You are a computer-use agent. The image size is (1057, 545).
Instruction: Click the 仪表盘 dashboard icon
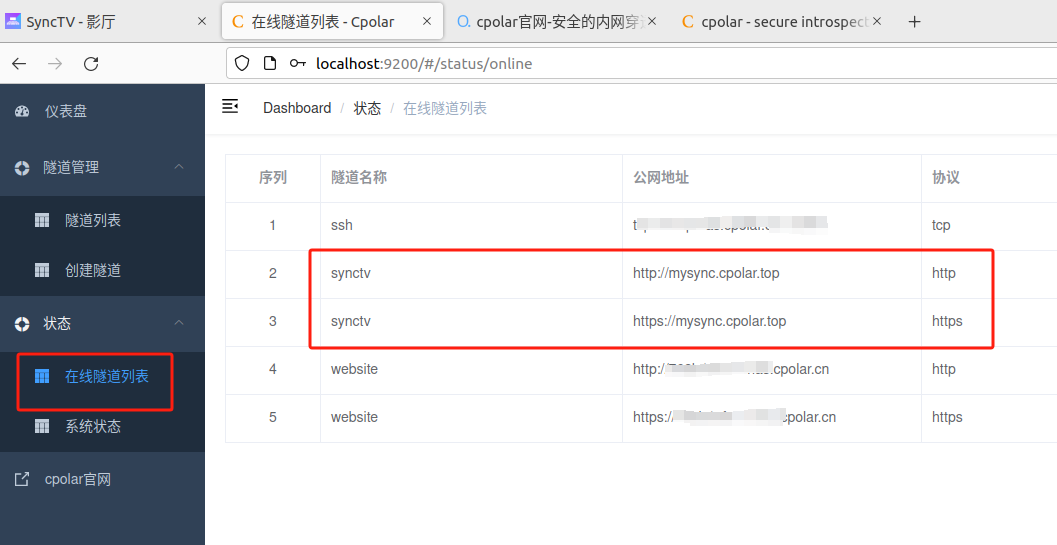(x=22, y=111)
